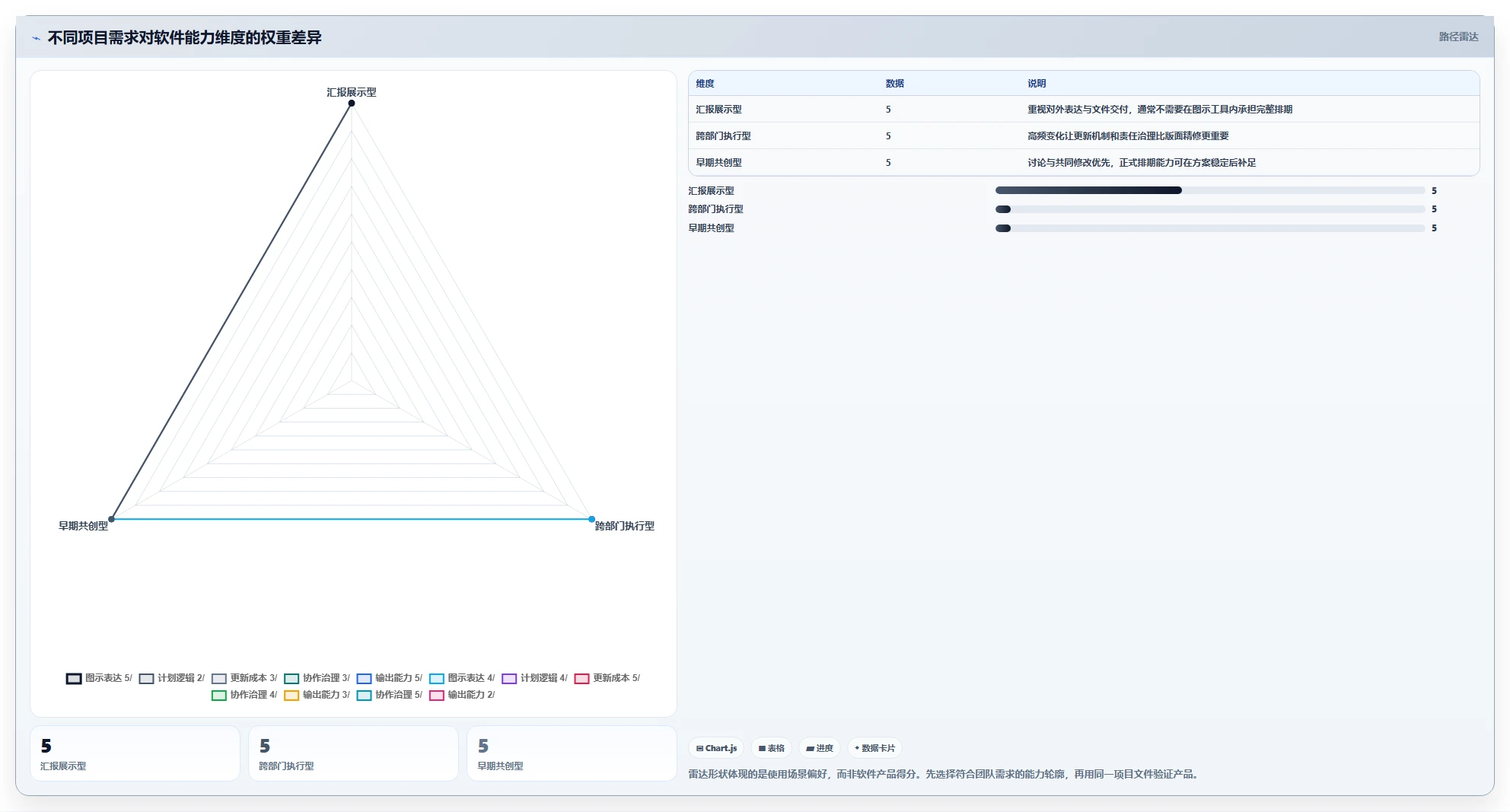Select the 汇报展示型 summary card
Image resolution: width=1510 pixels, height=812 pixels.
click(135, 753)
